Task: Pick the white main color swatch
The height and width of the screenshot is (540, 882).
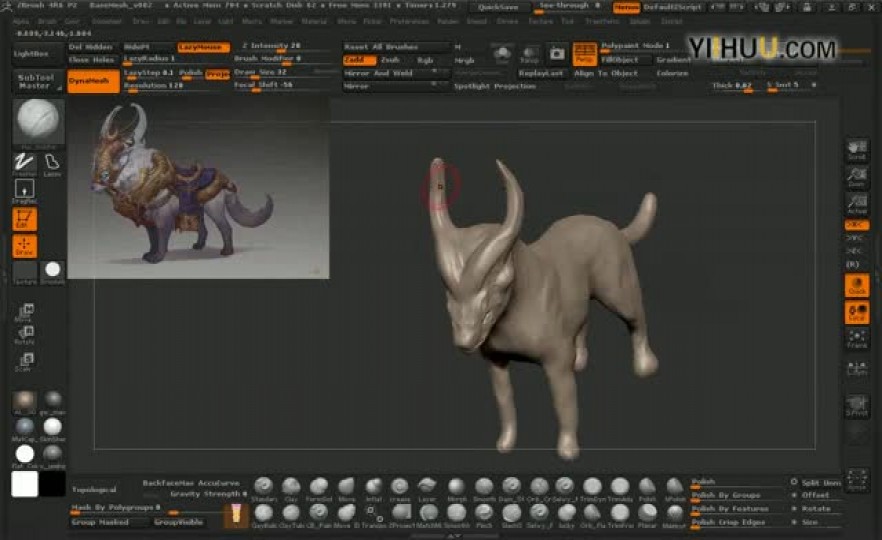Action: pos(24,484)
